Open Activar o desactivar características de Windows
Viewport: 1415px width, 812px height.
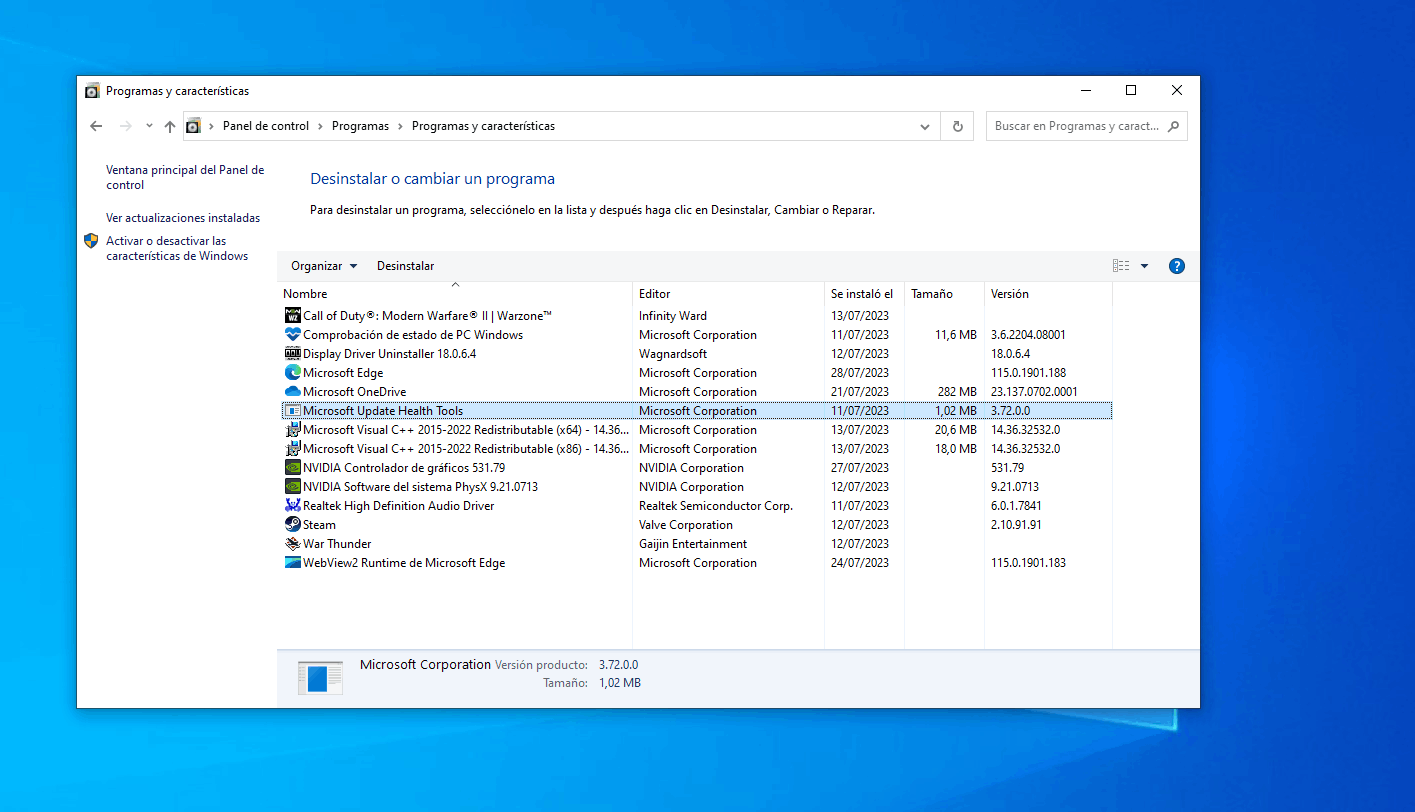click(177, 248)
